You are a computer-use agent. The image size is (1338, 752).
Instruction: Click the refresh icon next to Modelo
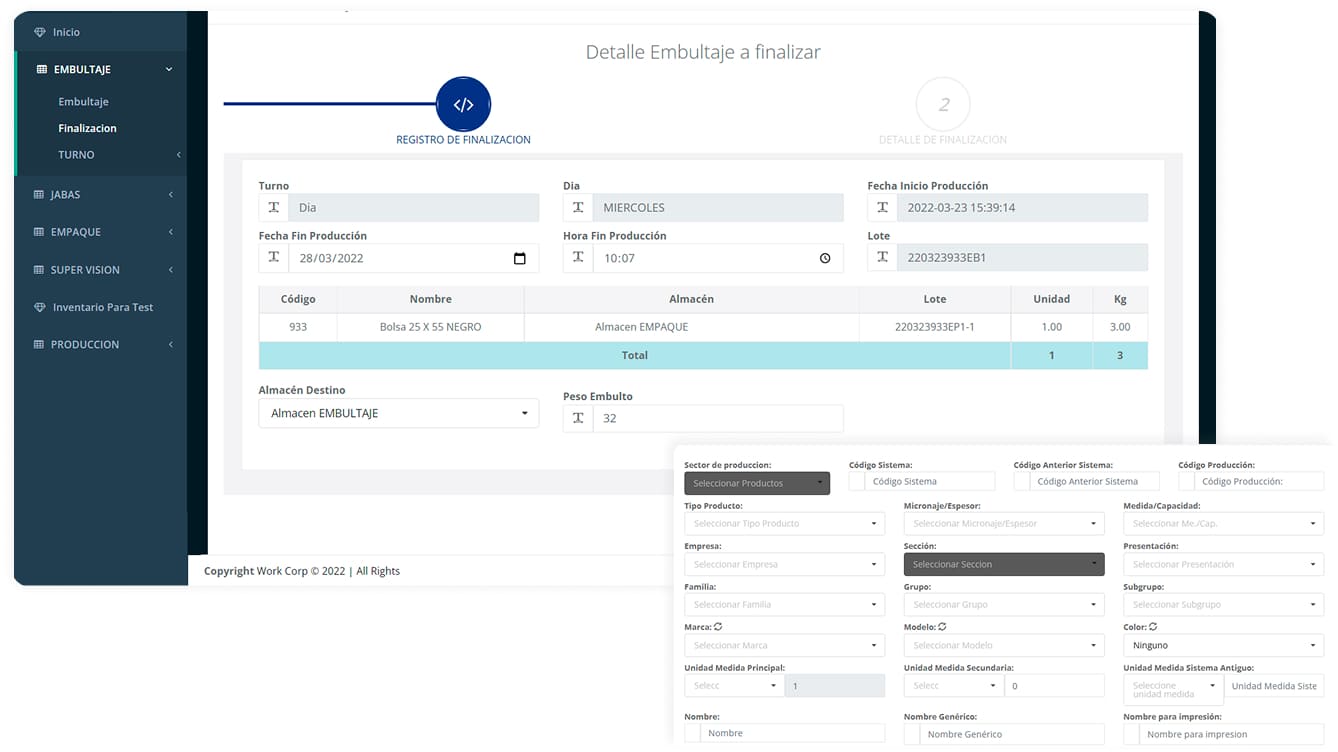(x=942, y=627)
